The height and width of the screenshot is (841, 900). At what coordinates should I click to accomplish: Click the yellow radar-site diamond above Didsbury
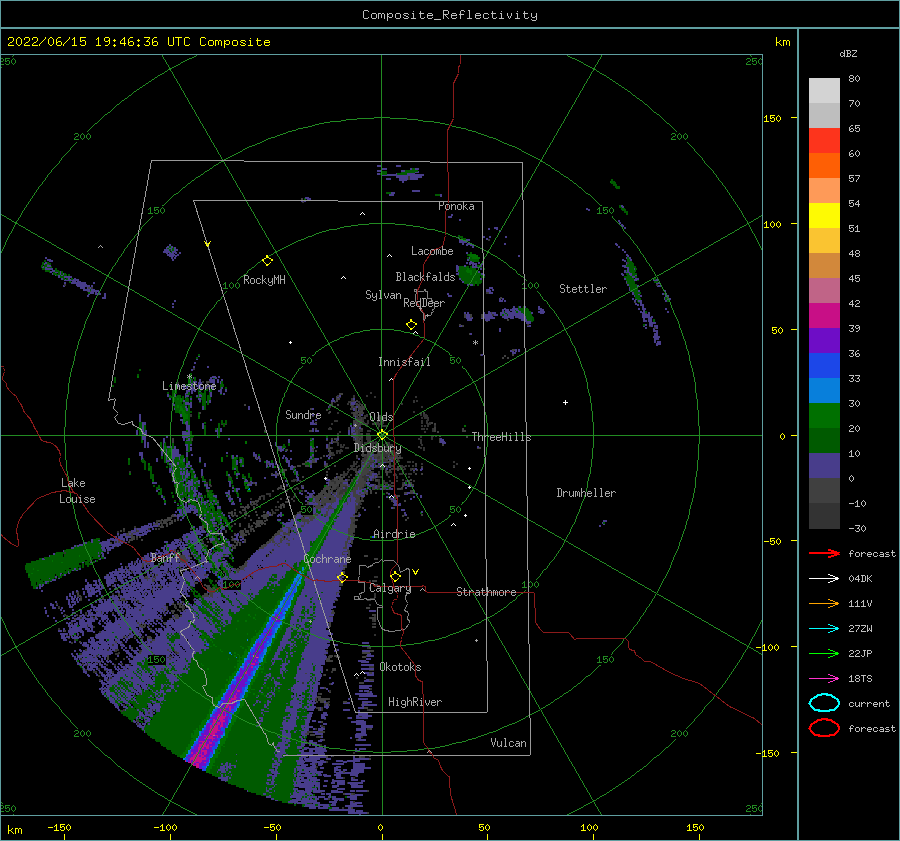(382, 435)
